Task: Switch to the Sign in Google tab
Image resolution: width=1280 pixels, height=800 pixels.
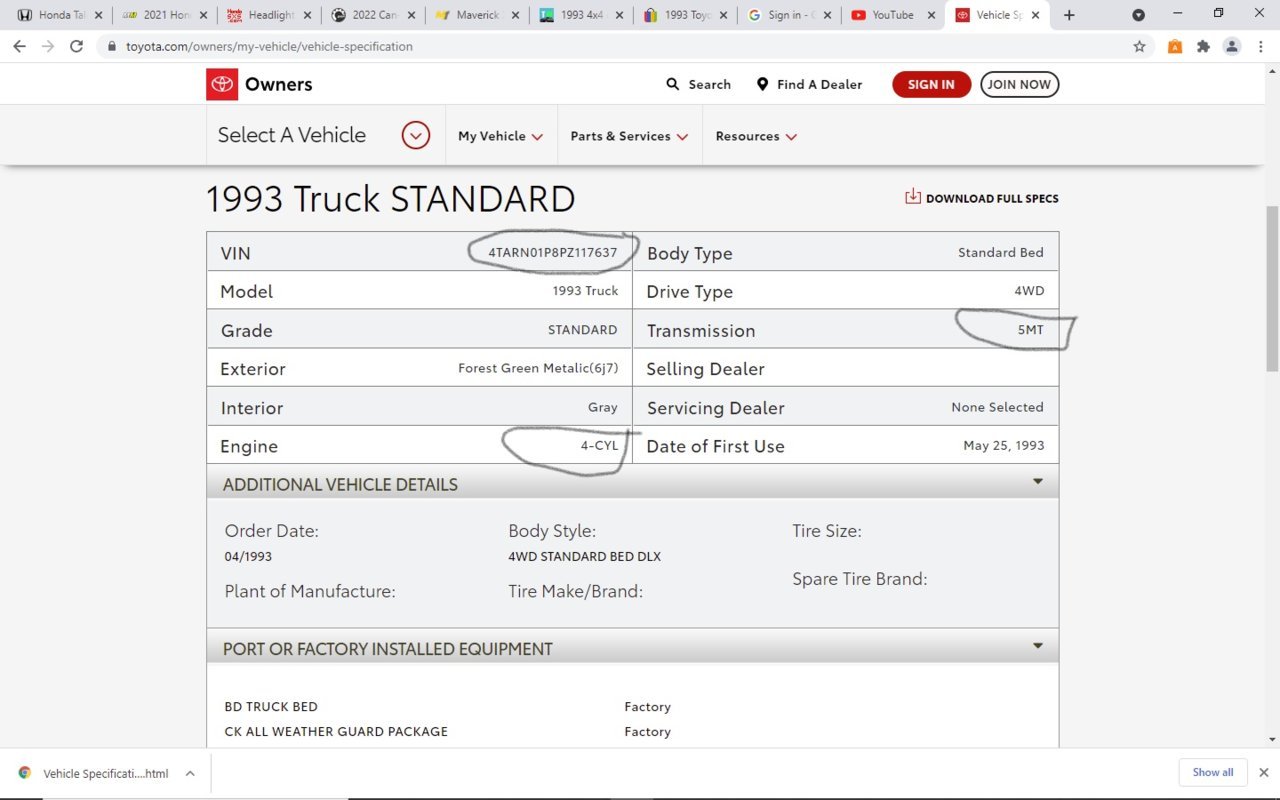Action: [790, 15]
